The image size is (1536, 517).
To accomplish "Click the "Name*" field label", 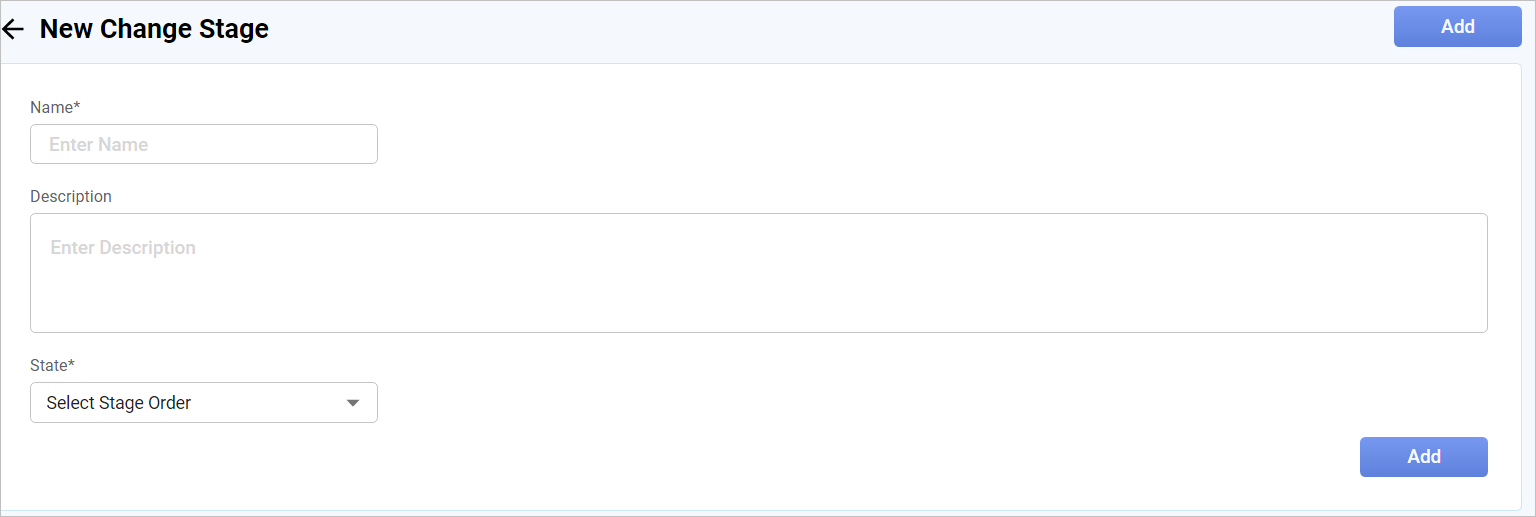I will [x=55, y=107].
